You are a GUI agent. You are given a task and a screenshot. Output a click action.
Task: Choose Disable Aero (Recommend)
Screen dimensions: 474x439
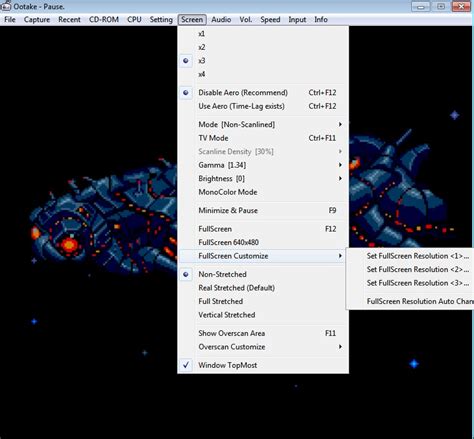click(x=263, y=93)
